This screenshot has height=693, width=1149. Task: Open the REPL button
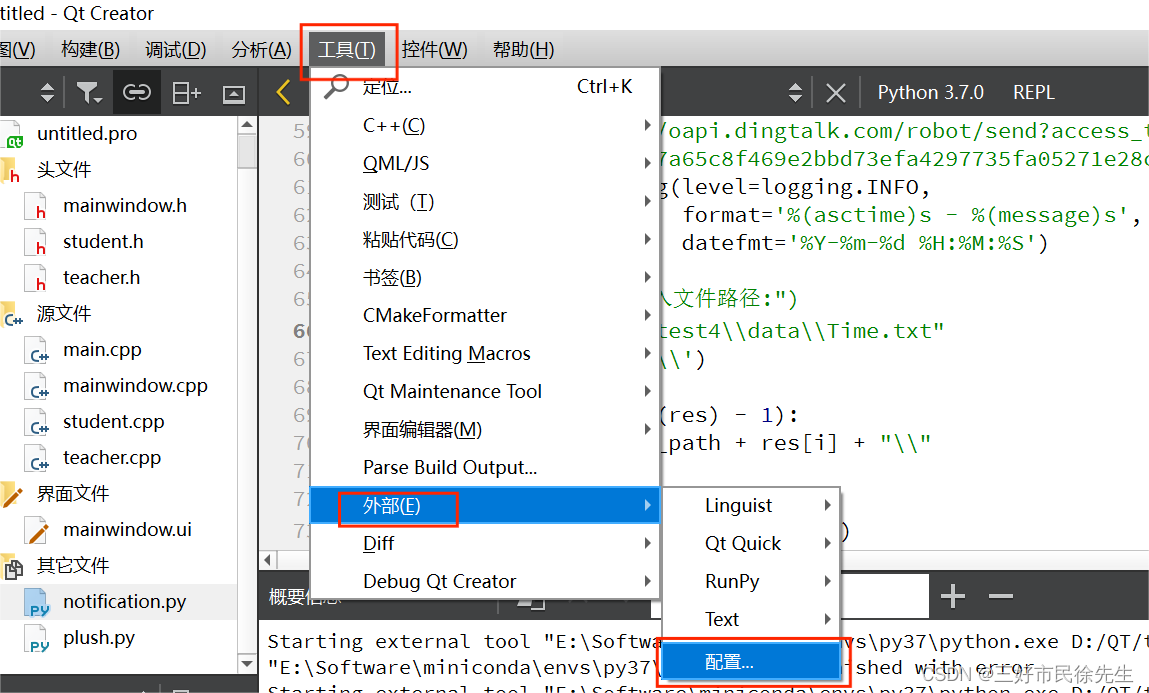pos(1033,93)
